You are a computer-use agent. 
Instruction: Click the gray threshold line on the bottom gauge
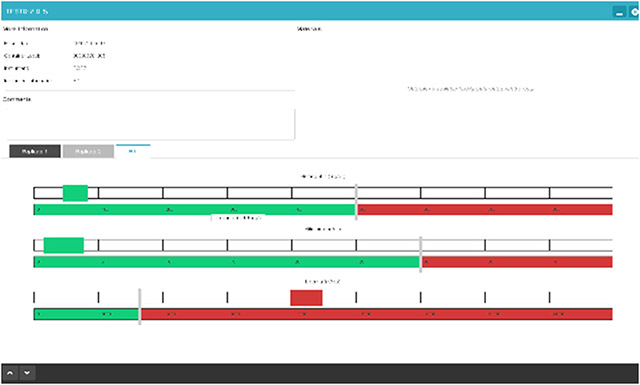[x=140, y=307]
